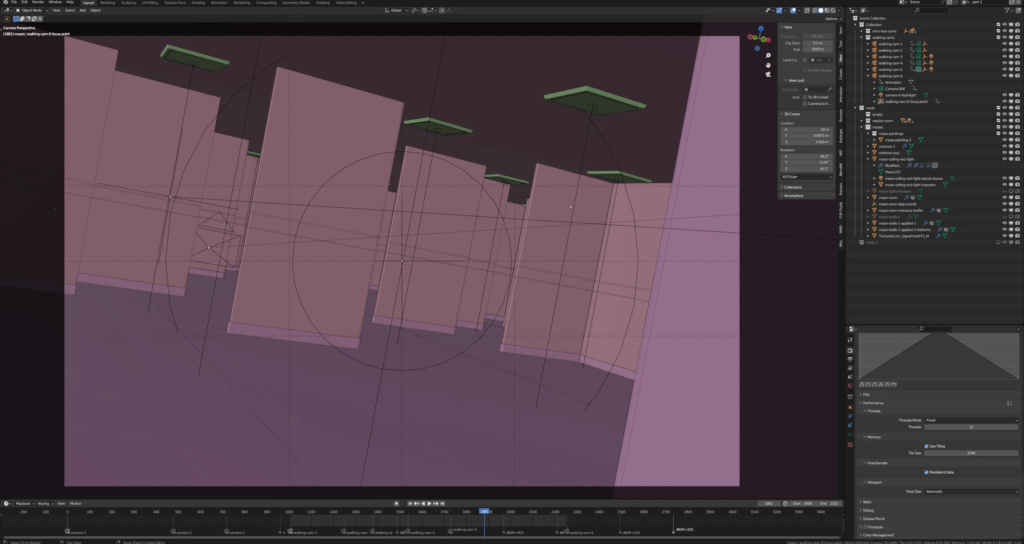Click the Playback button in timeline
1024x544 pixels.
click(24, 504)
